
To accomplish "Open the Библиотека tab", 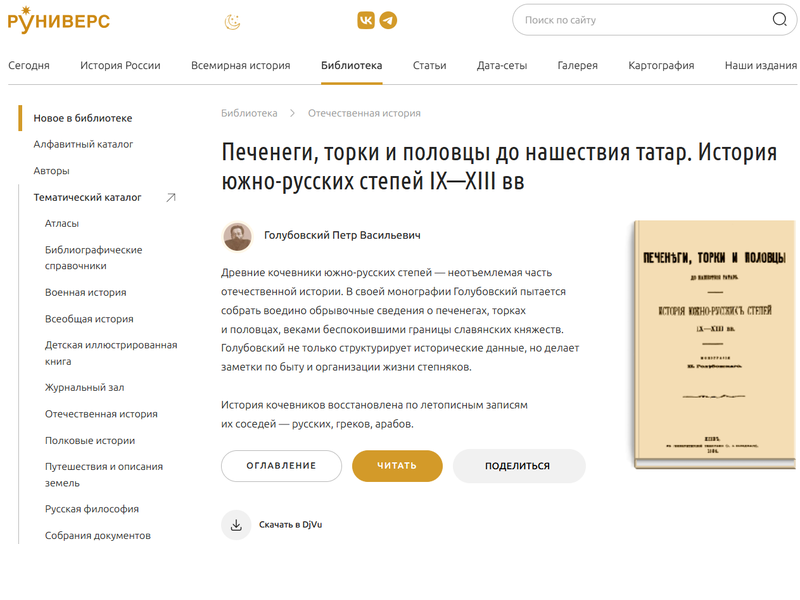I will [x=352, y=65].
